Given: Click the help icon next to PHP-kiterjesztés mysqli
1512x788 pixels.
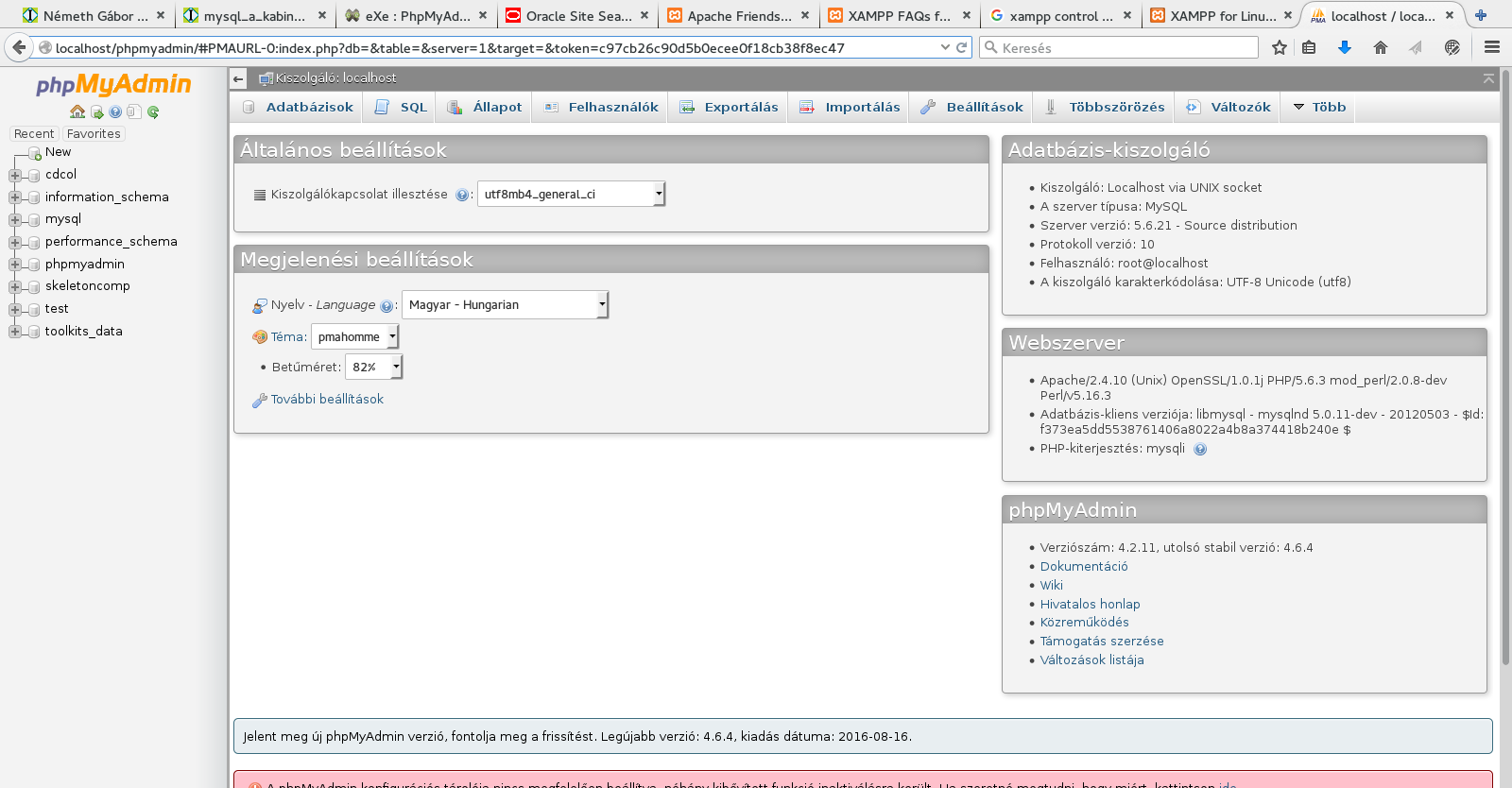Looking at the screenshot, I should [x=1200, y=449].
